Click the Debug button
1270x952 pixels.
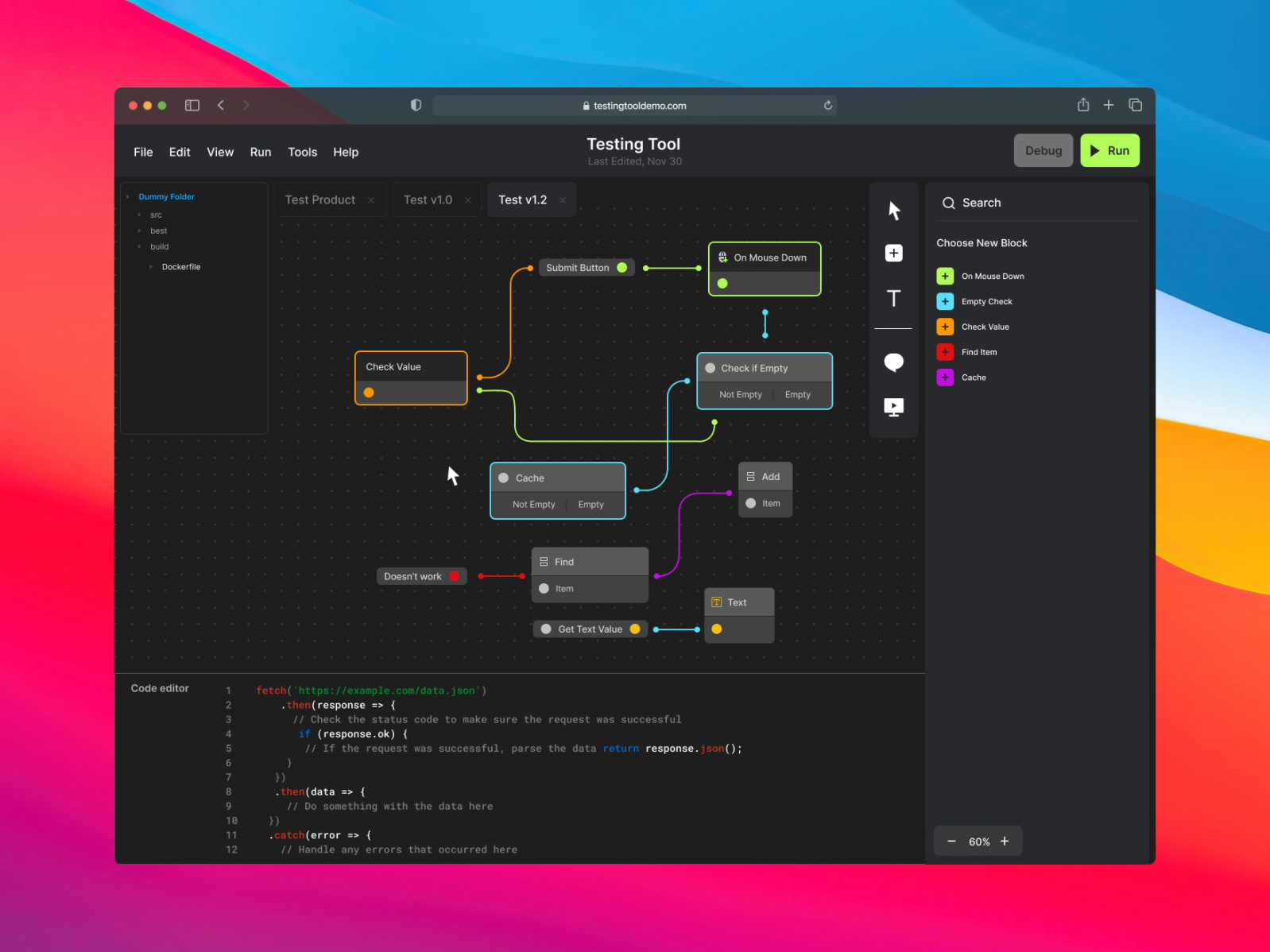coord(1043,150)
